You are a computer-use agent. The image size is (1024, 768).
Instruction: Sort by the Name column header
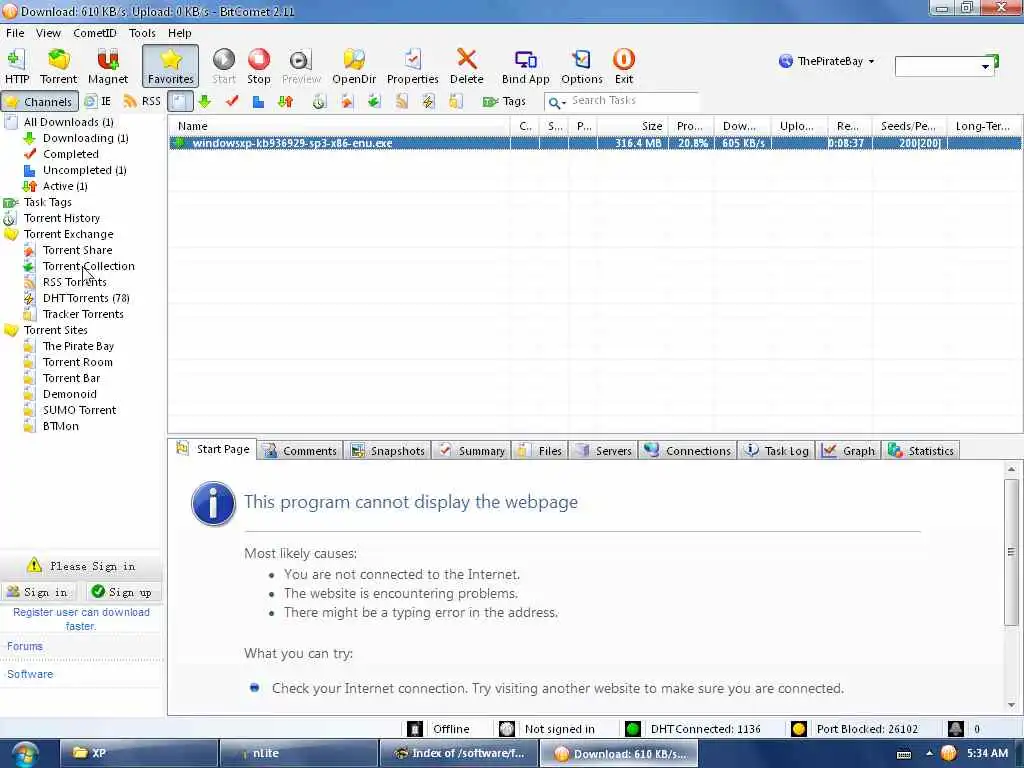coord(339,126)
